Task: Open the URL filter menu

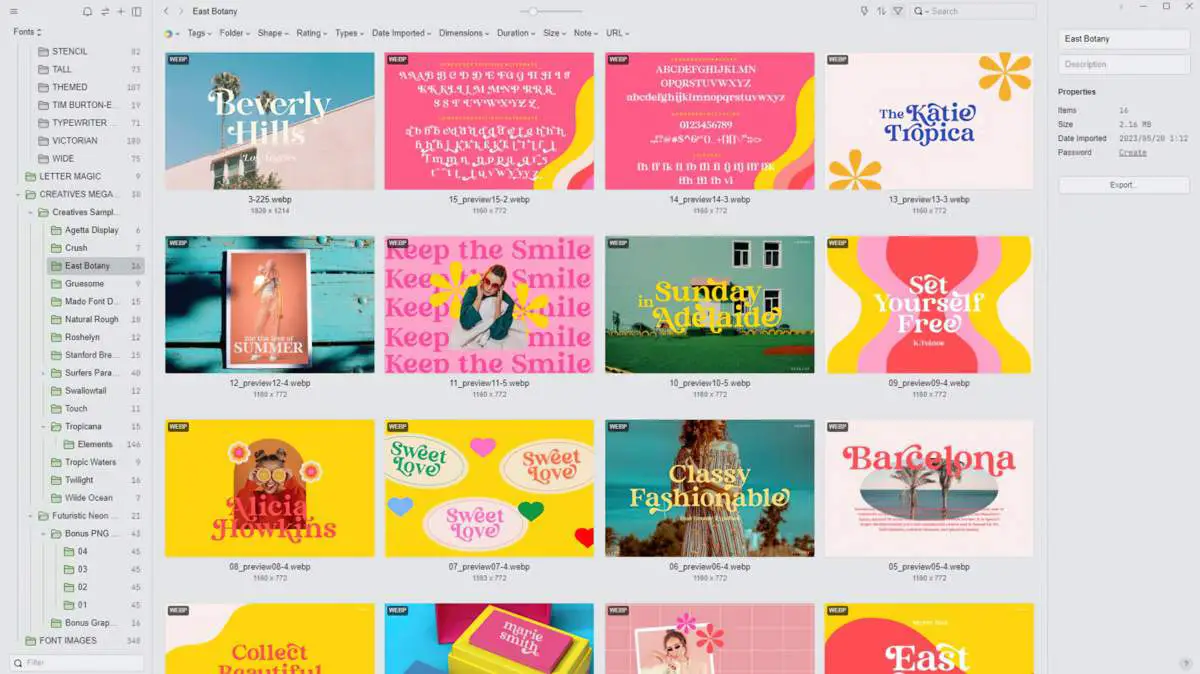Action: click(x=617, y=33)
